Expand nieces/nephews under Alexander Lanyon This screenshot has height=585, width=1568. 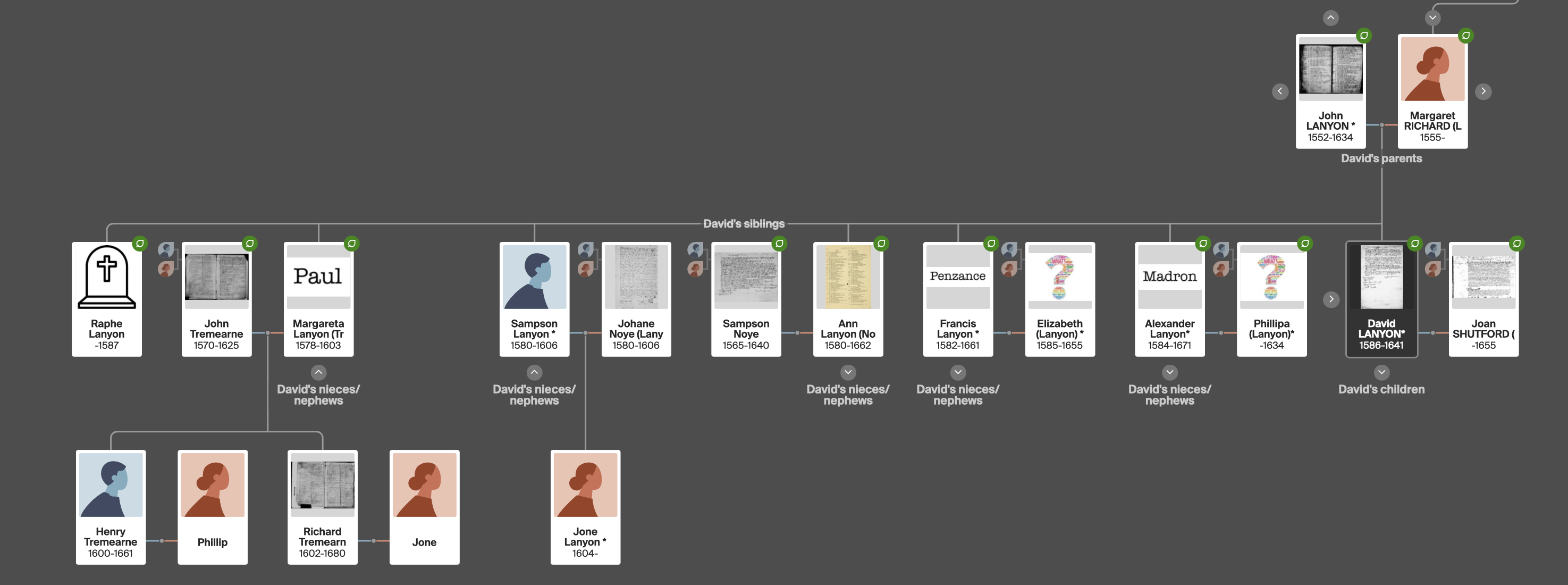click(1169, 372)
